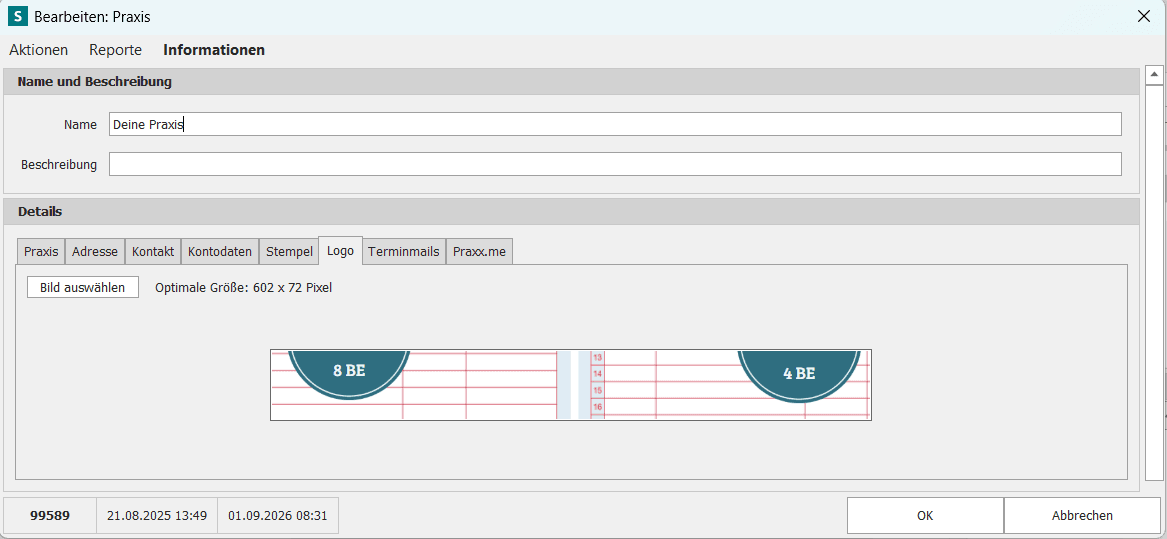The height and width of the screenshot is (539, 1167).
Task: Click the logo preview image
Action: (x=571, y=385)
